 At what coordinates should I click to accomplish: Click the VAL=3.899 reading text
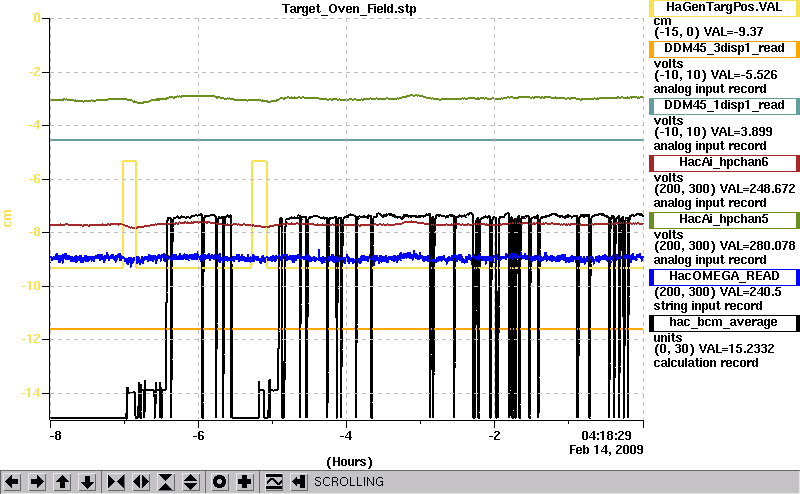point(741,132)
